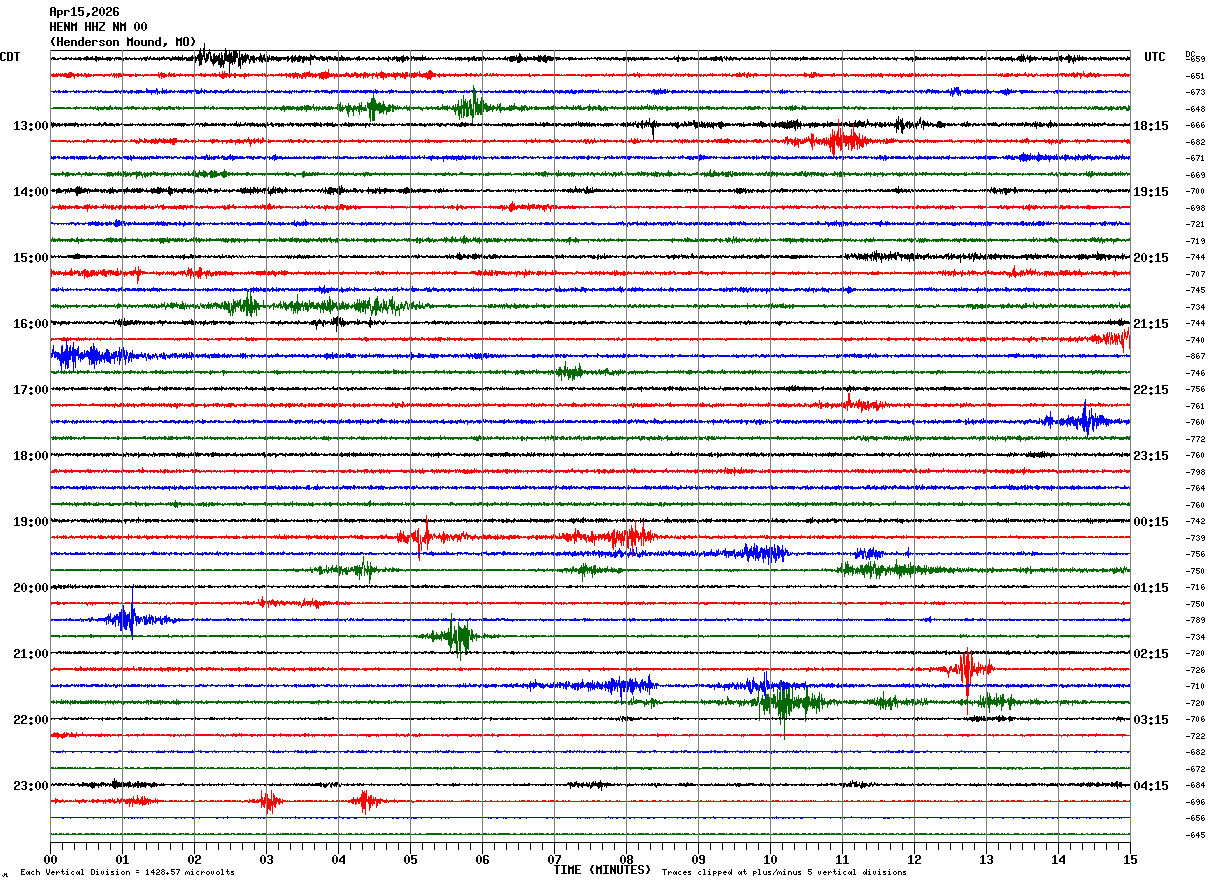This screenshot has height=886, width=1210.
Task: Click the CDT timezone label
Action: coord(10,57)
